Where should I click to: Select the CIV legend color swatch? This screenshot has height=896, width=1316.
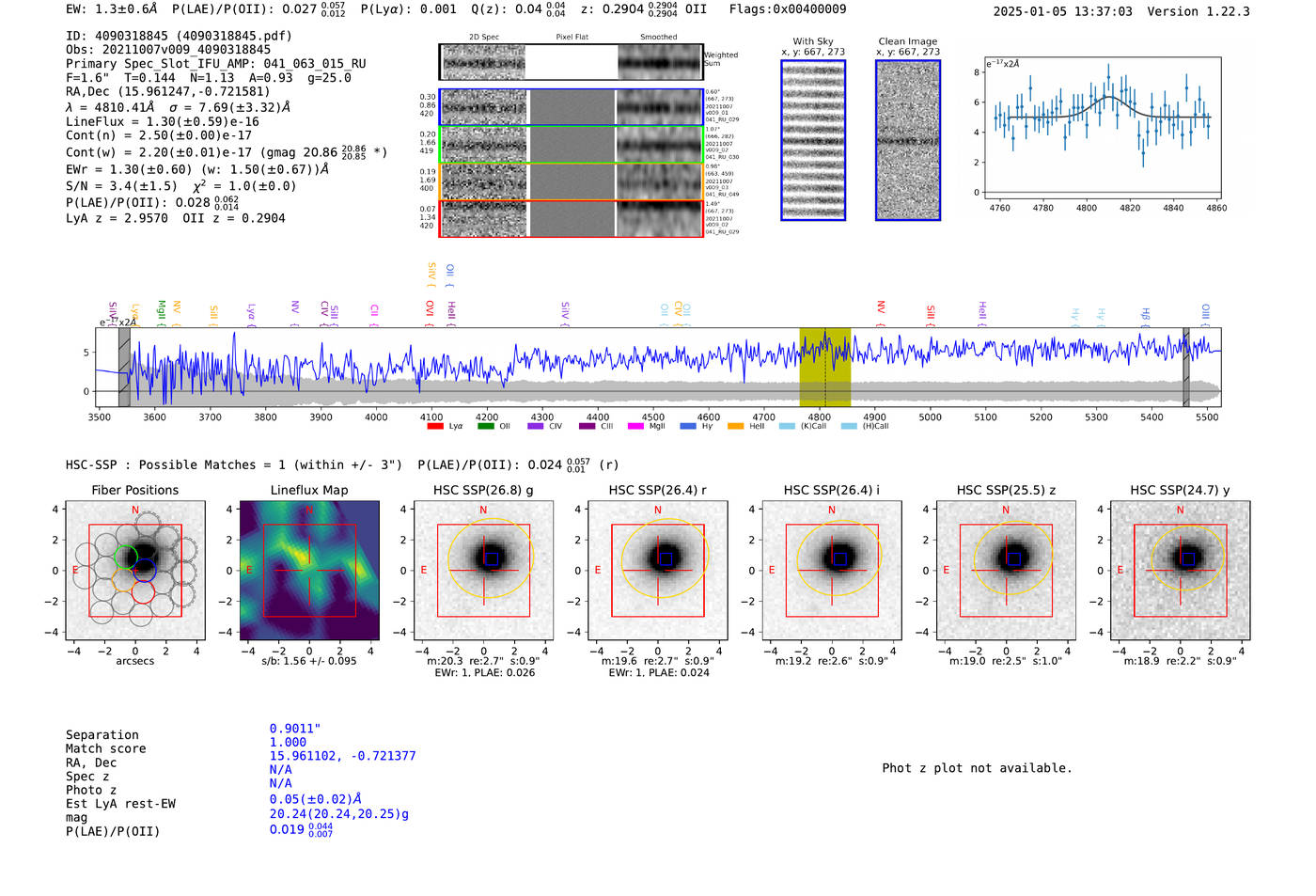(x=536, y=426)
